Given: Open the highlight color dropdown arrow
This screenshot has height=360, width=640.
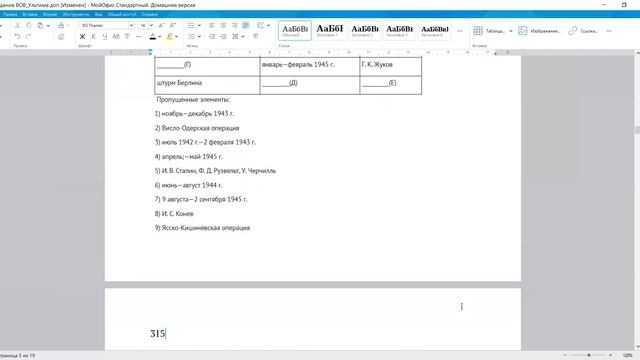Looking at the screenshot, I should click(x=177, y=37).
